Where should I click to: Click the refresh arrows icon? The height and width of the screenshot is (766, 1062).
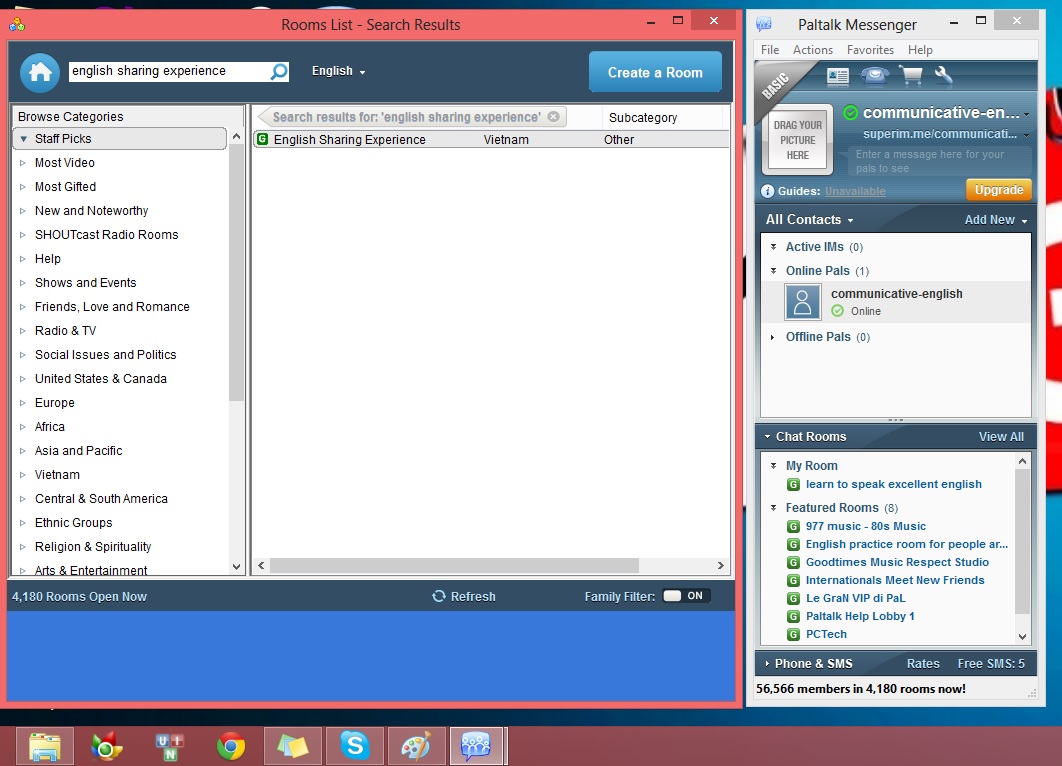439,596
